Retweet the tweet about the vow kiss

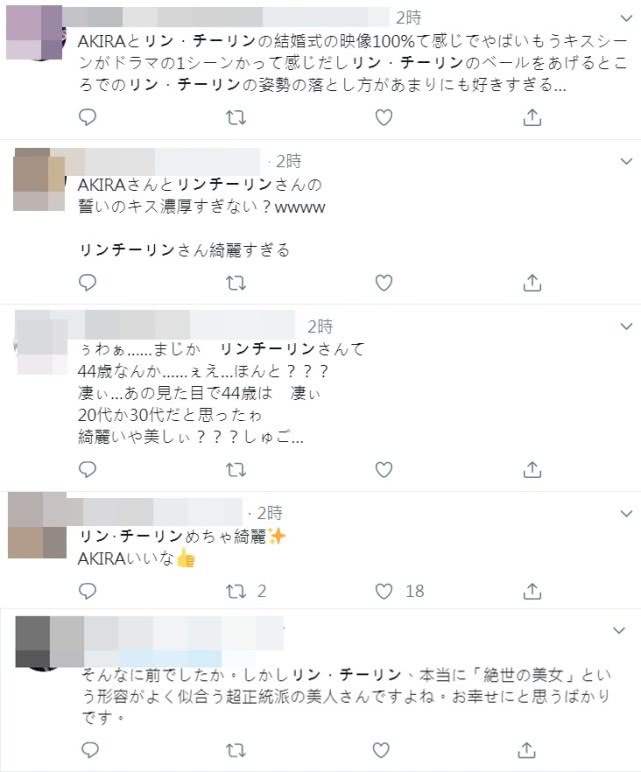click(236, 283)
